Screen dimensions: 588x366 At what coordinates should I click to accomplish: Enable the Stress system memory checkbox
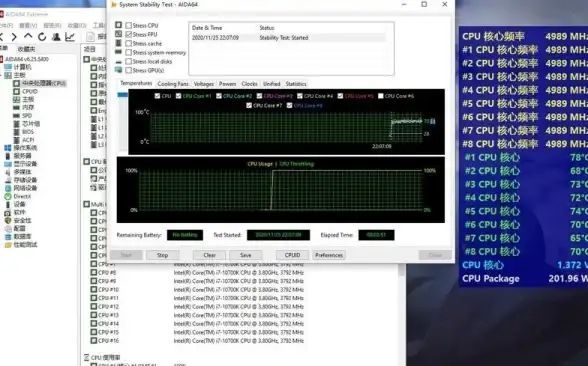129,52
